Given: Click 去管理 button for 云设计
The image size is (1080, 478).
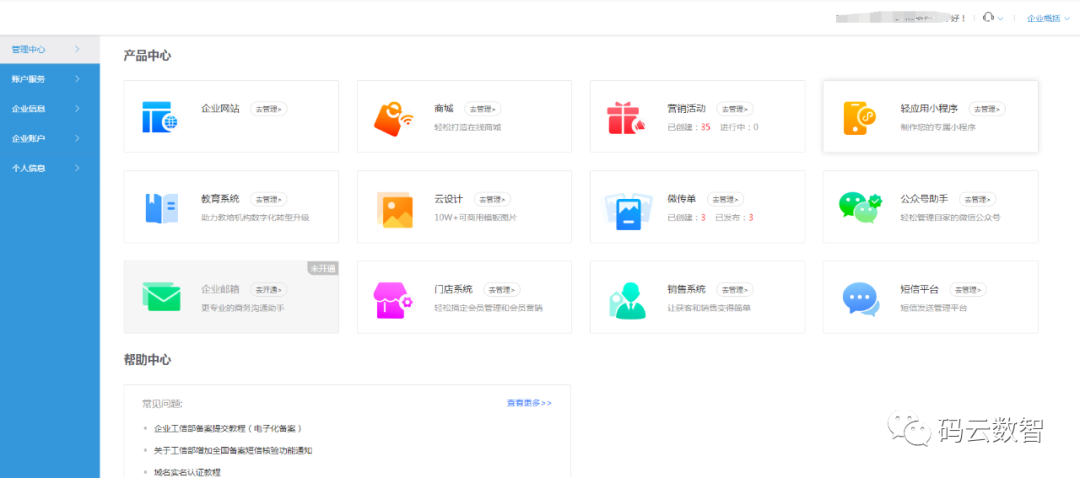Looking at the screenshot, I should 492,199.
